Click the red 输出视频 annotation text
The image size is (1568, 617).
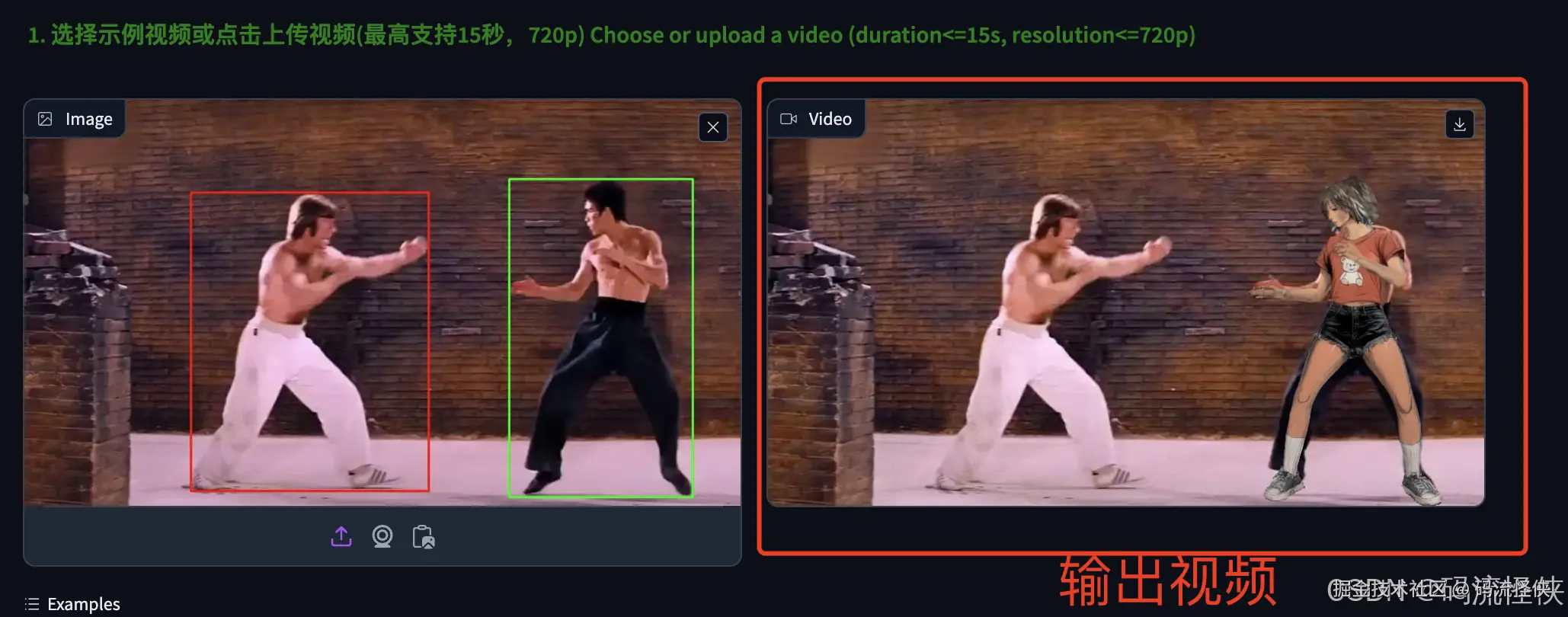(x=1167, y=581)
